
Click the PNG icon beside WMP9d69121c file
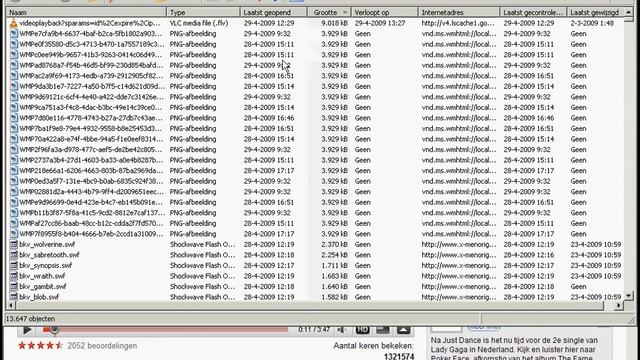tap(14, 97)
